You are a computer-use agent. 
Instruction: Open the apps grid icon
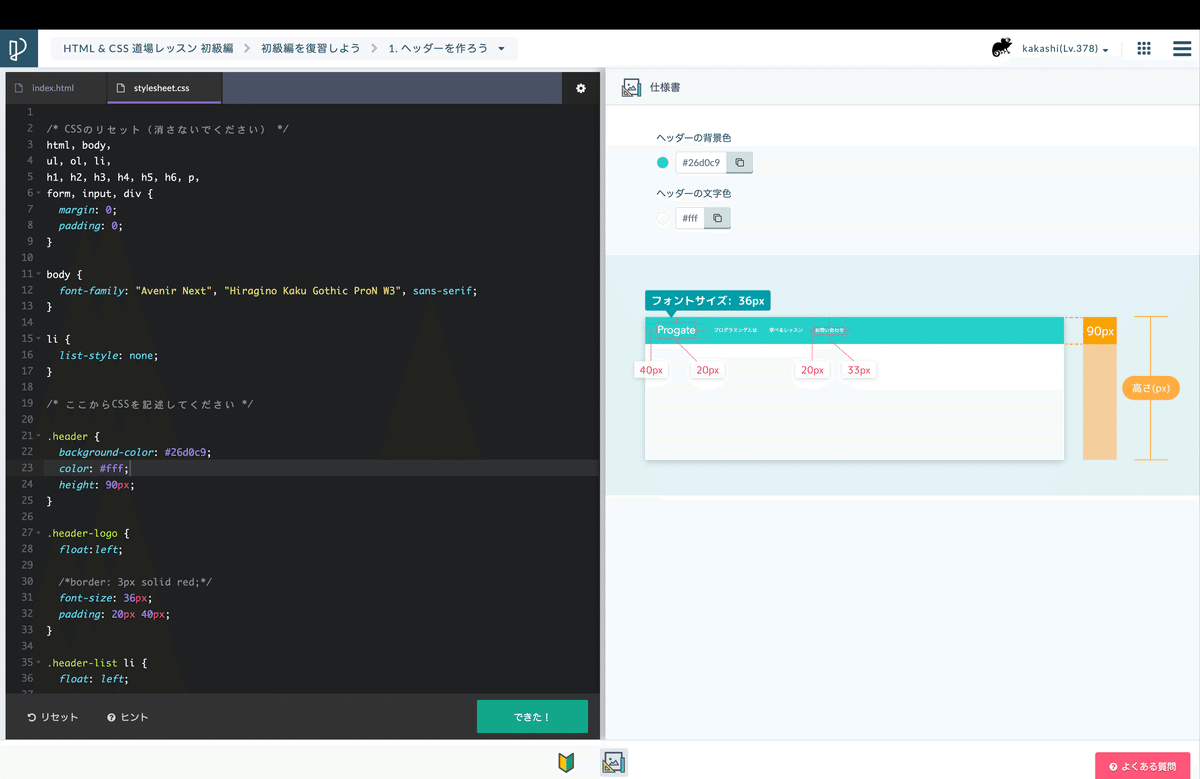(1144, 48)
